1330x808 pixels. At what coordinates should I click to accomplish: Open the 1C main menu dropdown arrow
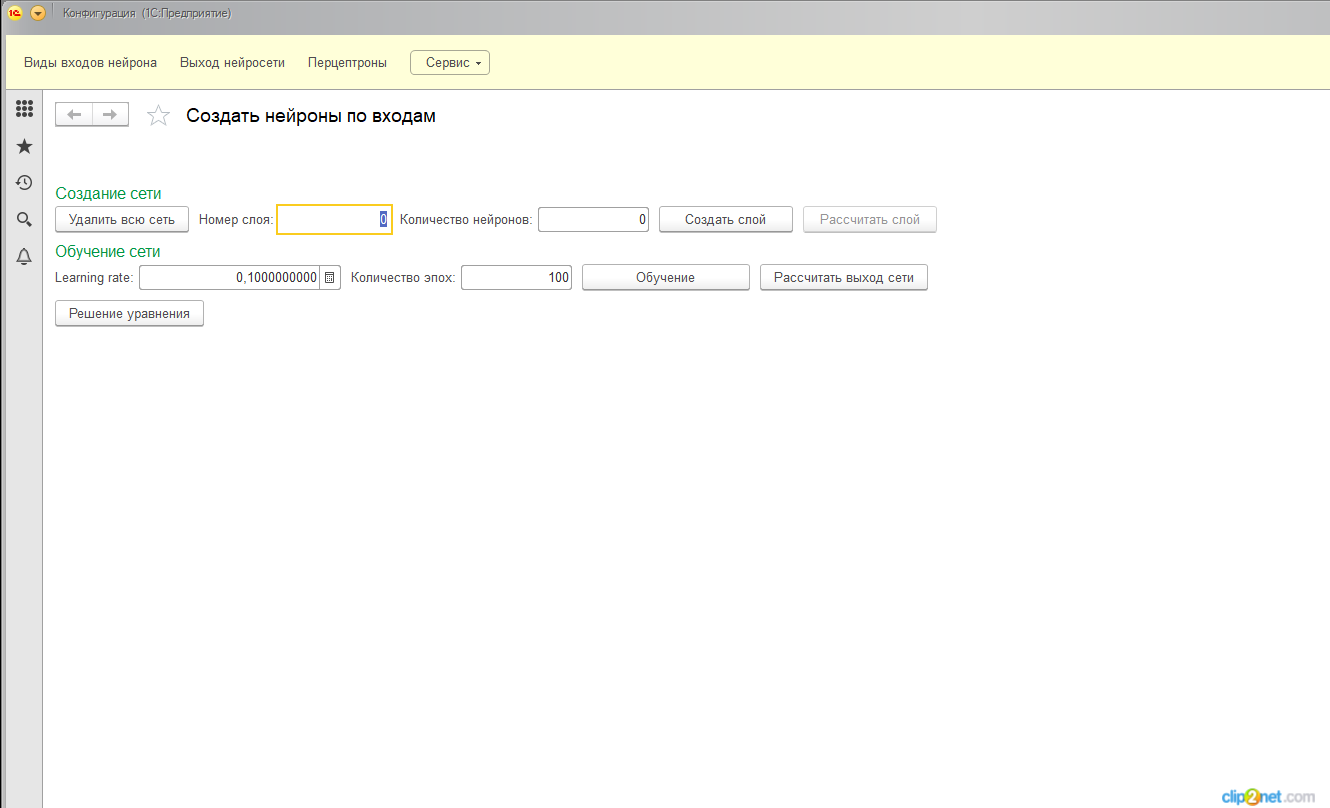pyautogui.click(x=38, y=13)
